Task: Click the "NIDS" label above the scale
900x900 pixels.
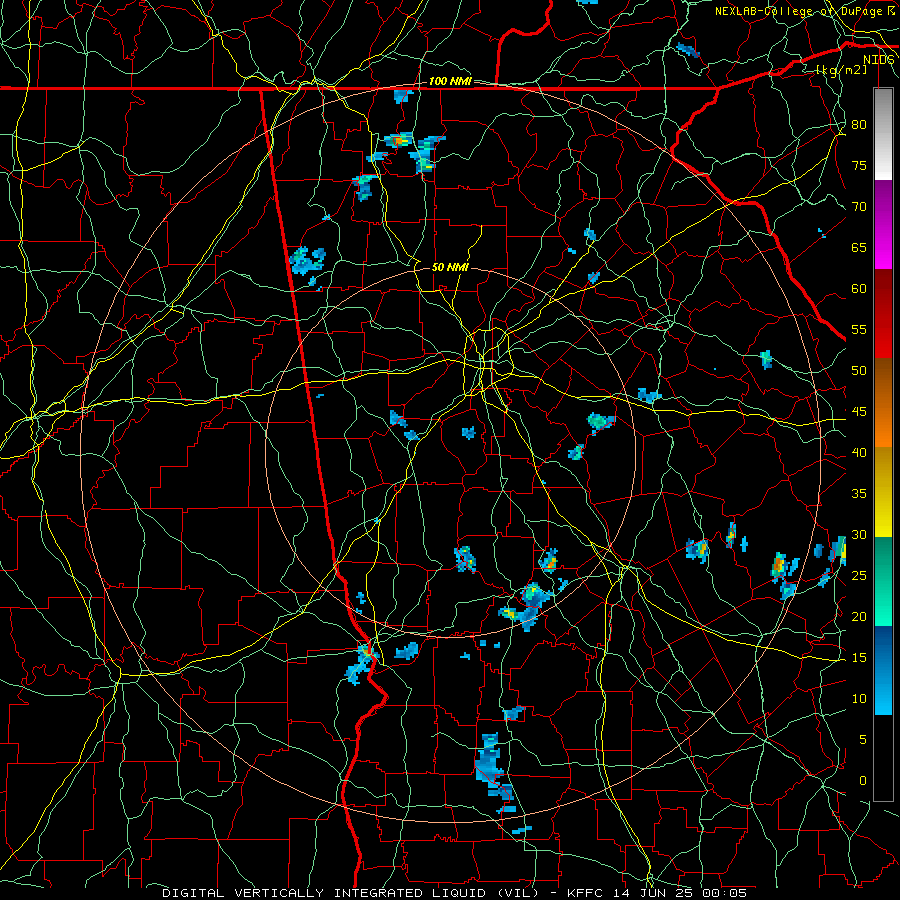Action: pyautogui.click(x=878, y=60)
